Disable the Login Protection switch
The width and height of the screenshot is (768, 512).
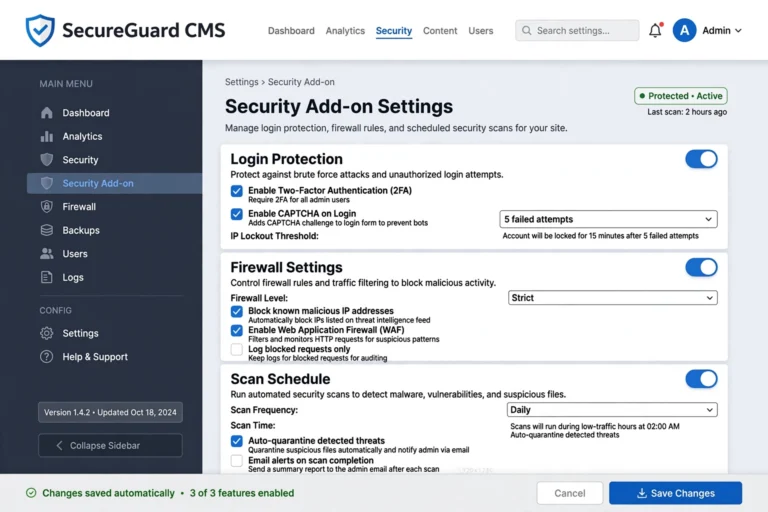click(x=701, y=159)
